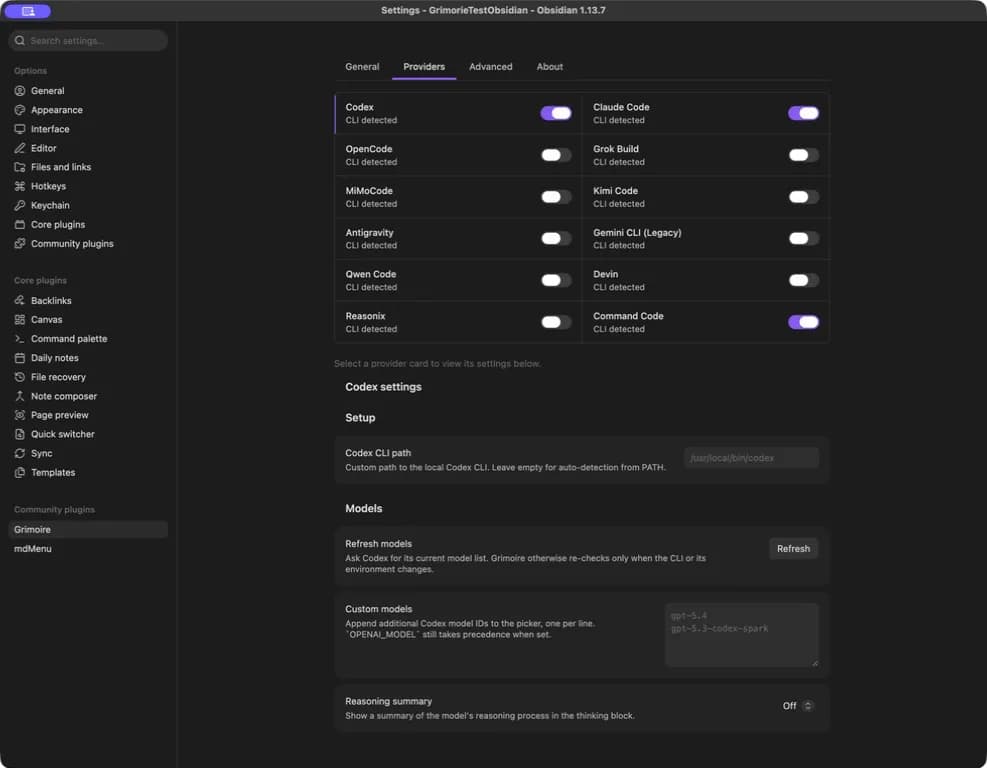Viewport: 987px width, 768px height.
Task: Click the purple title bar window icon
Action: 28,11
